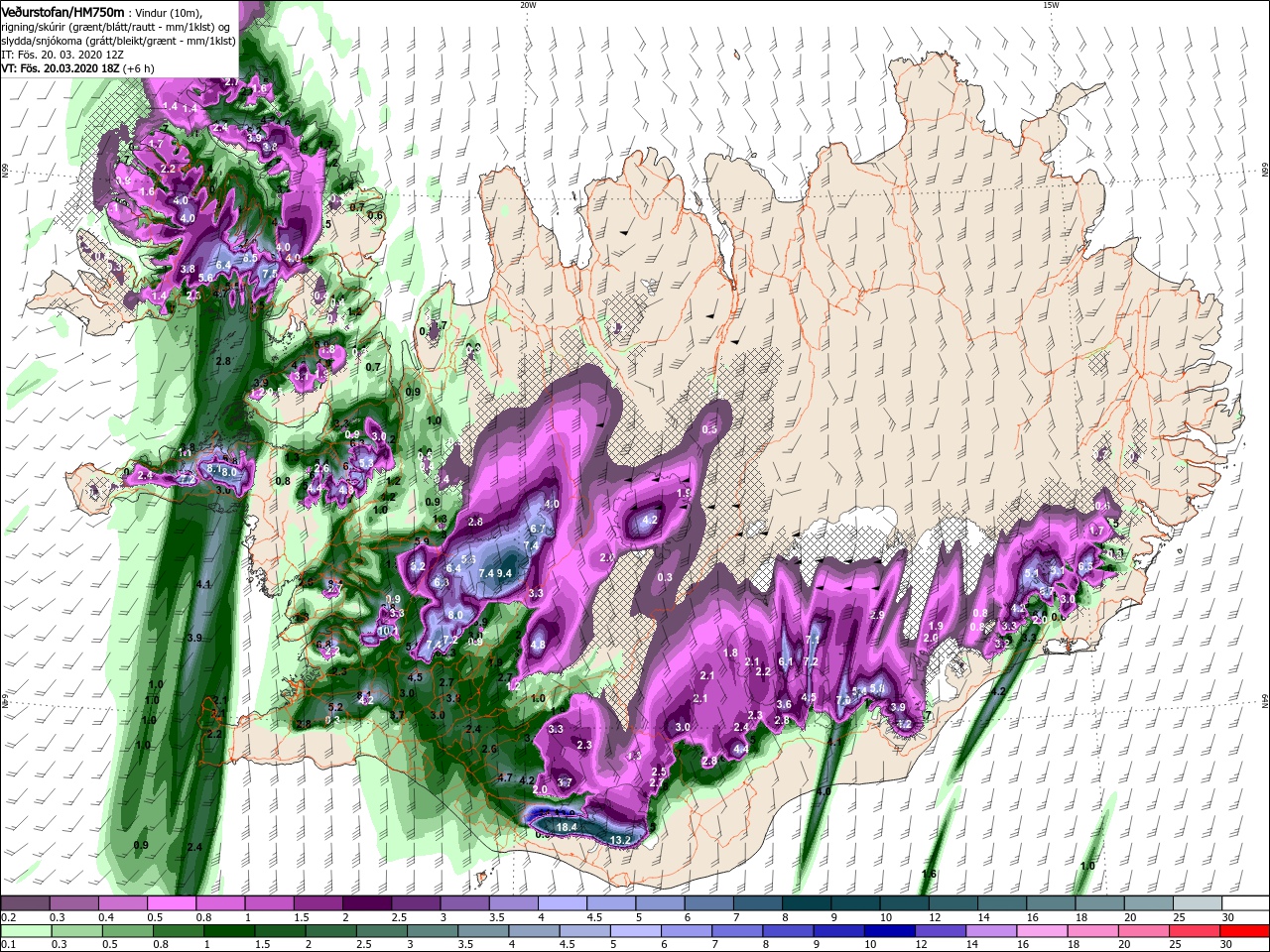Click the 6.7 snowfall value

(x=537, y=530)
